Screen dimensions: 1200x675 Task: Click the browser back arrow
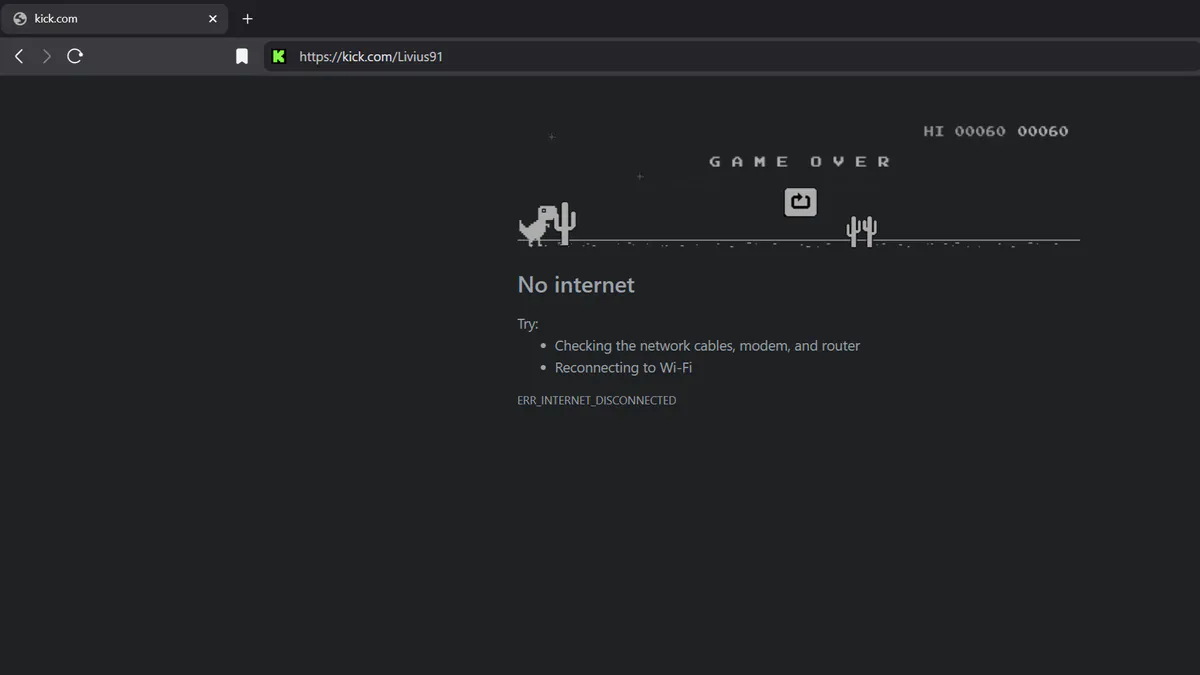pyautogui.click(x=19, y=56)
